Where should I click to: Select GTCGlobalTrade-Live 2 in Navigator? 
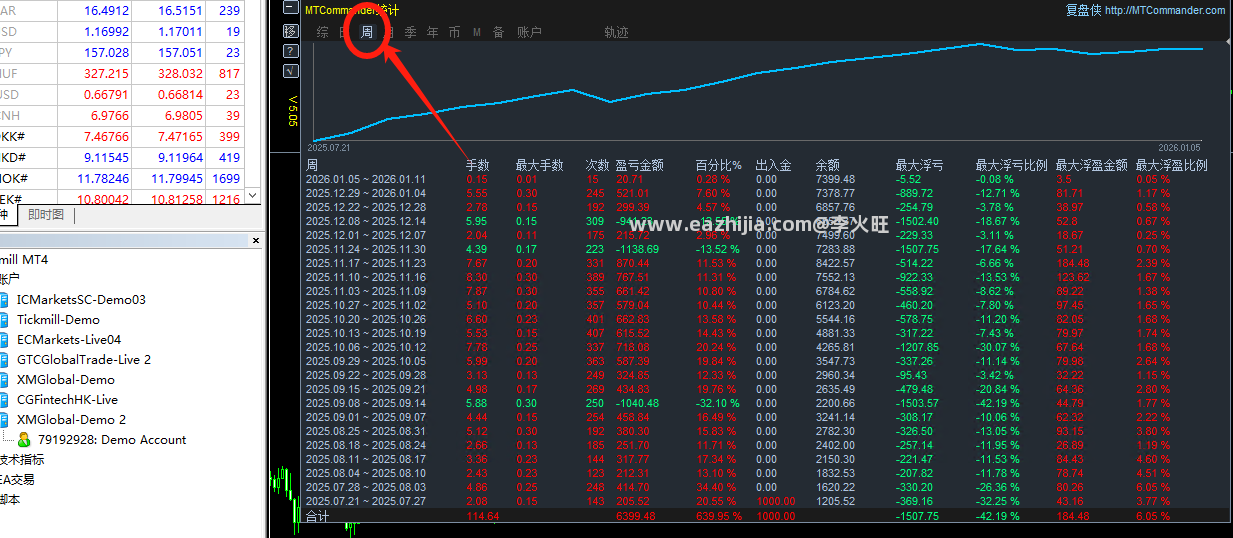(84, 359)
